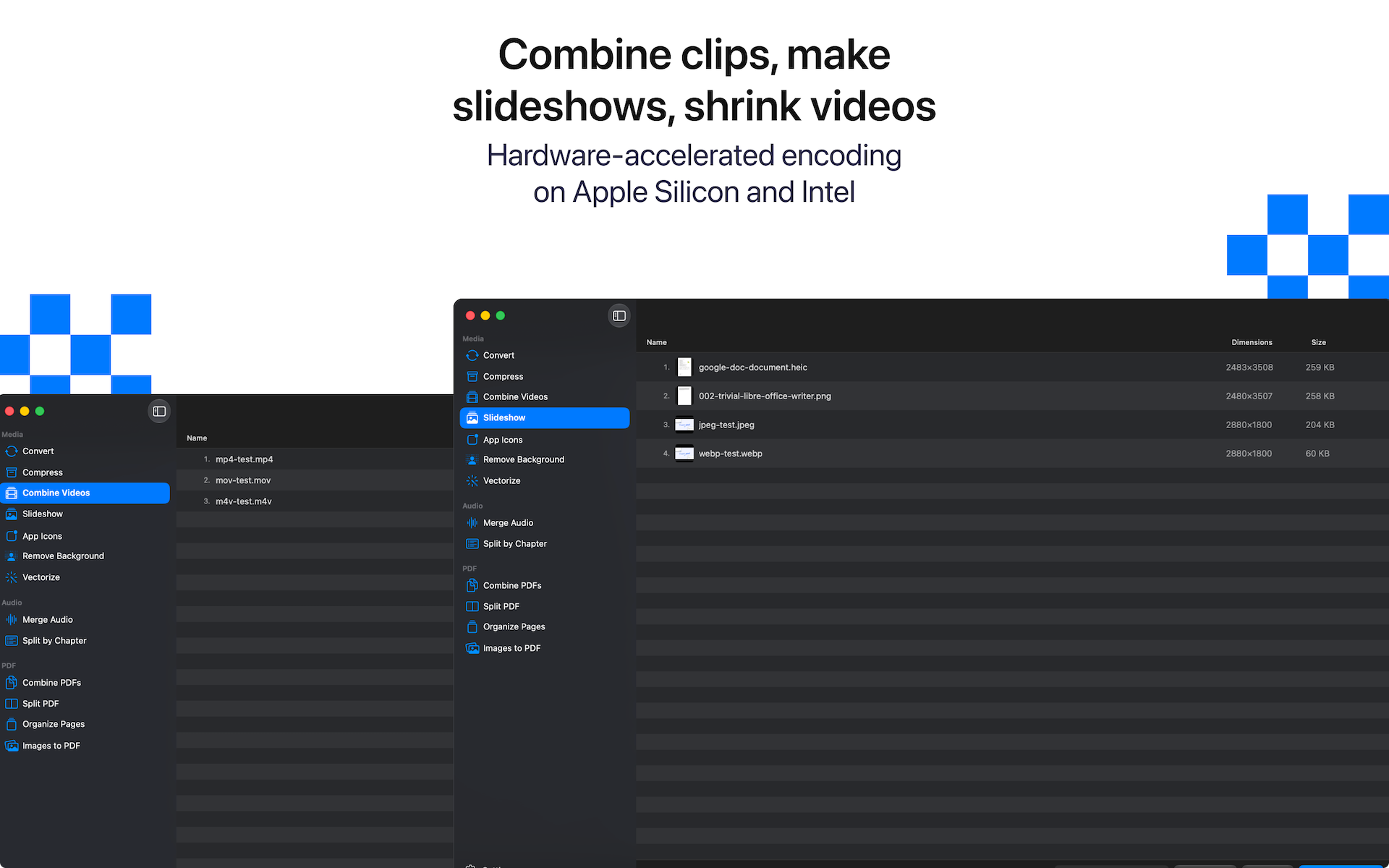The width and height of the screenshot is (1389, 868).
Task: Click 204 KB size cell
Action: click(x=1320, y=425)
